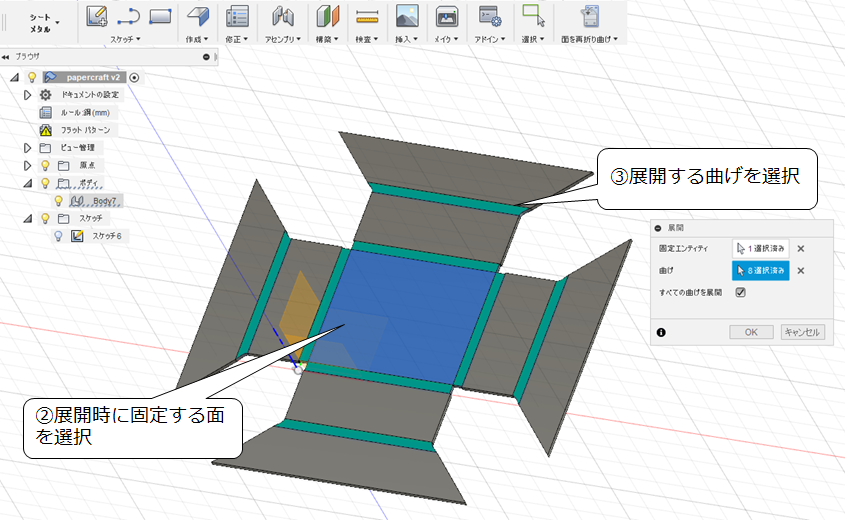
Task: Collapse the ブラウザ panel with the double arrows
Action: coord(5,57)
